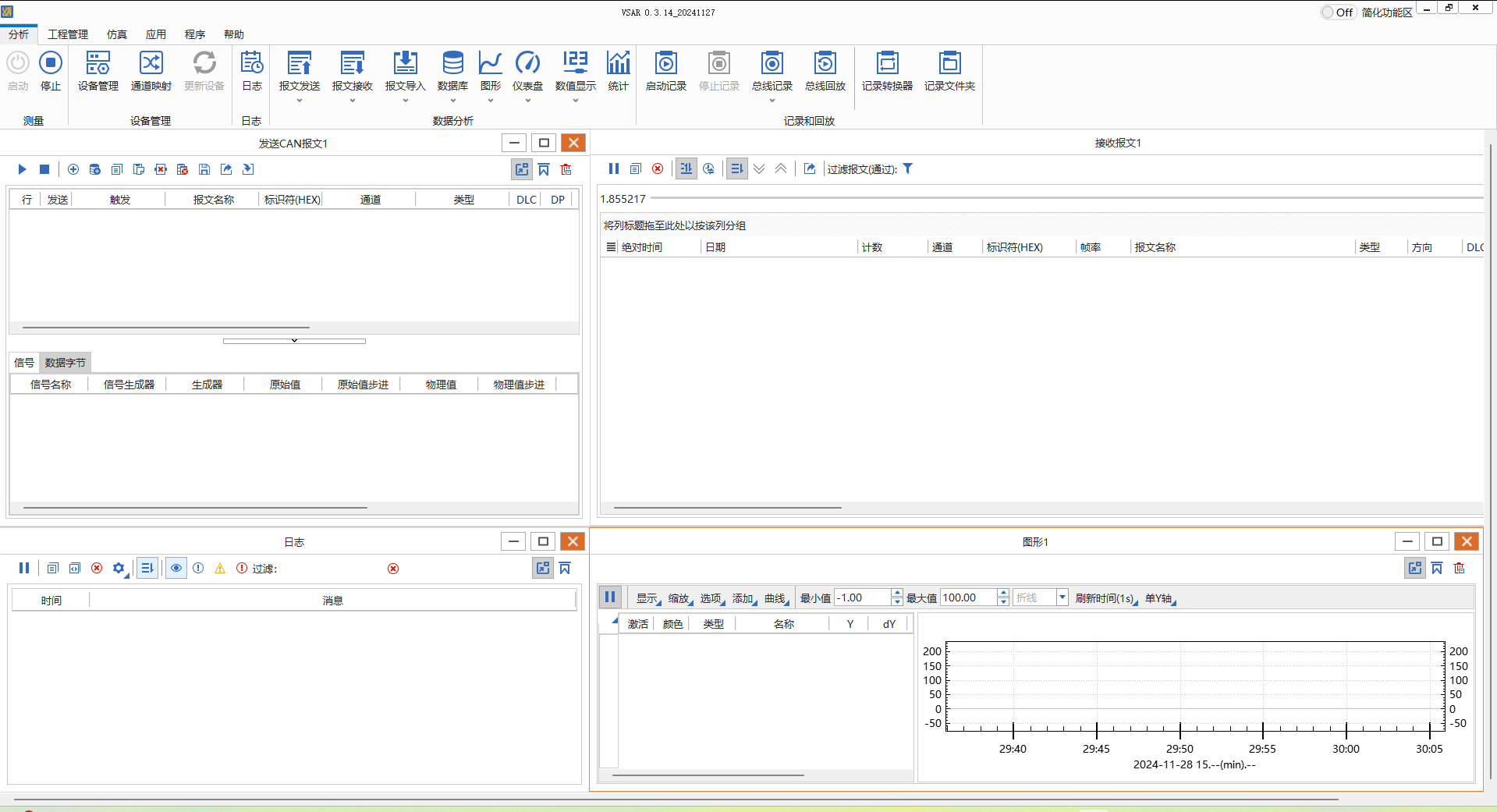Expand 仪表盘 dropdown in ribbon

tap(527, 101)
